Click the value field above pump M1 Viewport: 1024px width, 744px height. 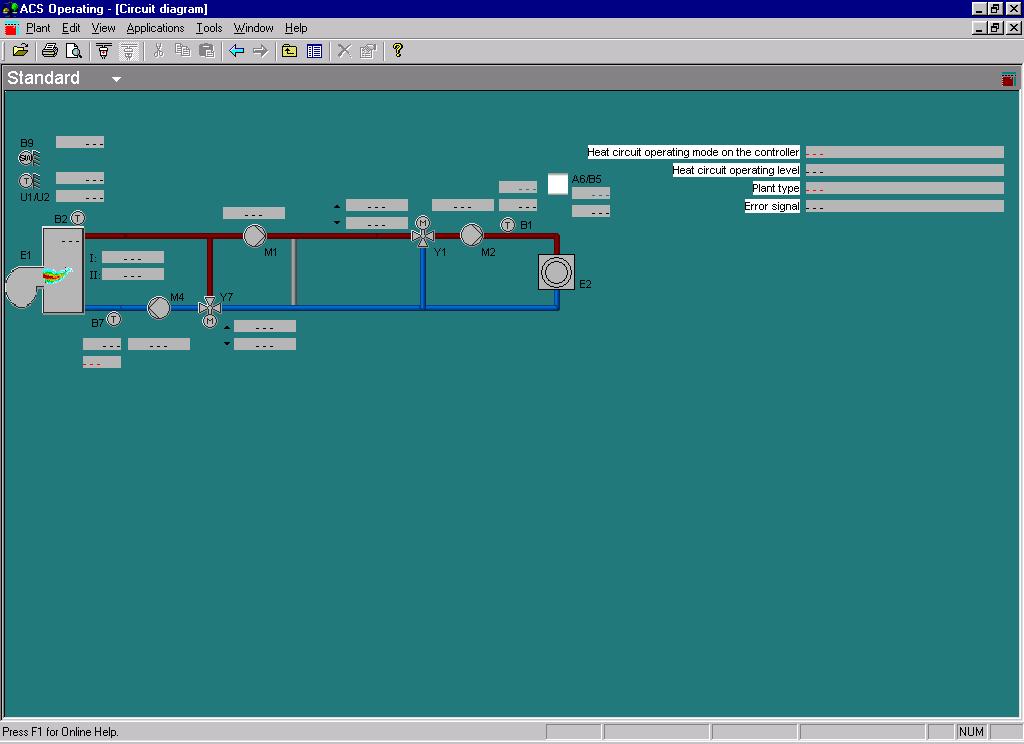pyautogui.click(x=253, y=213)
